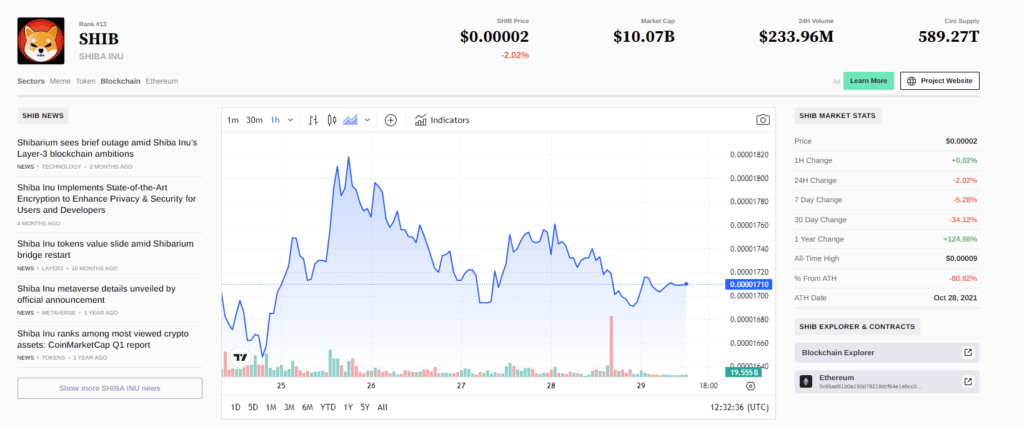Click the $10.07B market cap value
Viewport: 1024px width, 427px height.
(643, 37)
